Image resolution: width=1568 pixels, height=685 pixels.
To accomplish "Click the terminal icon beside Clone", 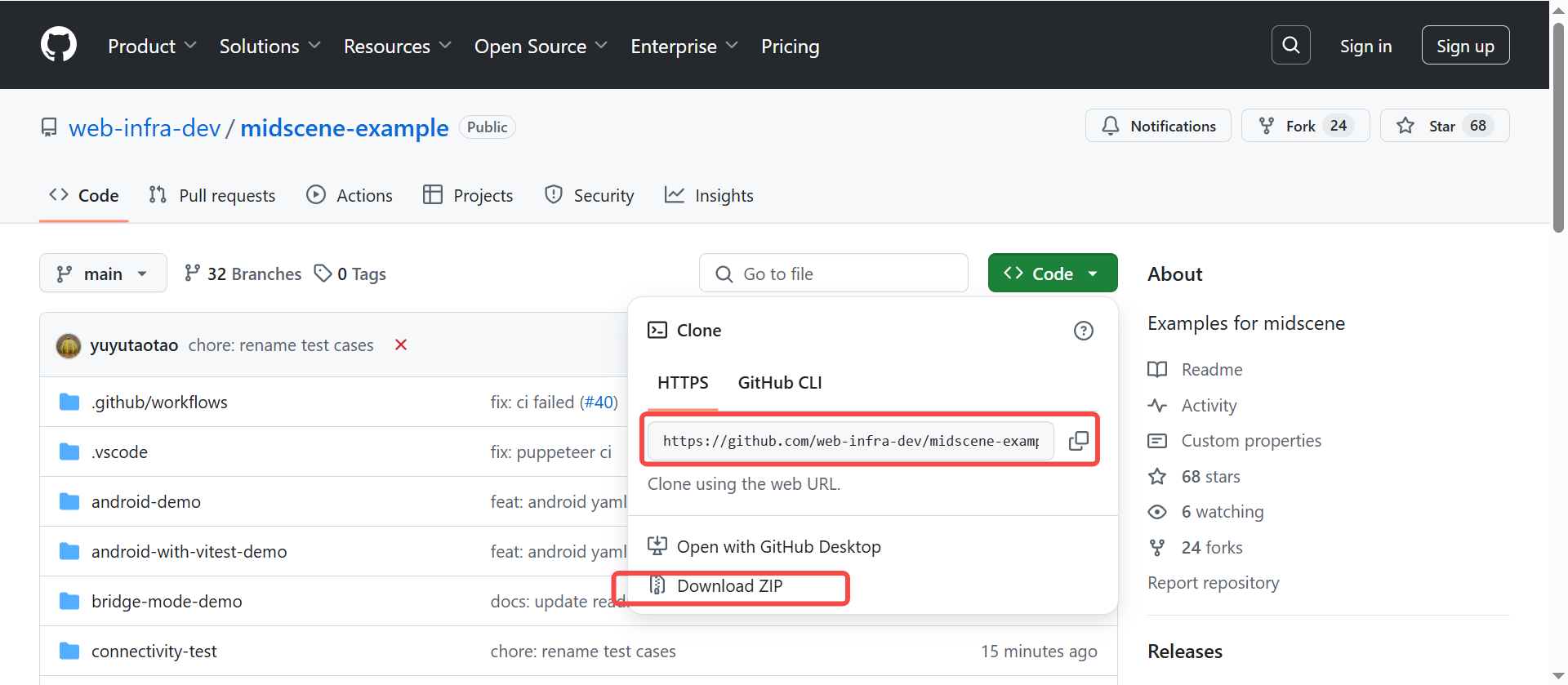I will click(657, 330).
